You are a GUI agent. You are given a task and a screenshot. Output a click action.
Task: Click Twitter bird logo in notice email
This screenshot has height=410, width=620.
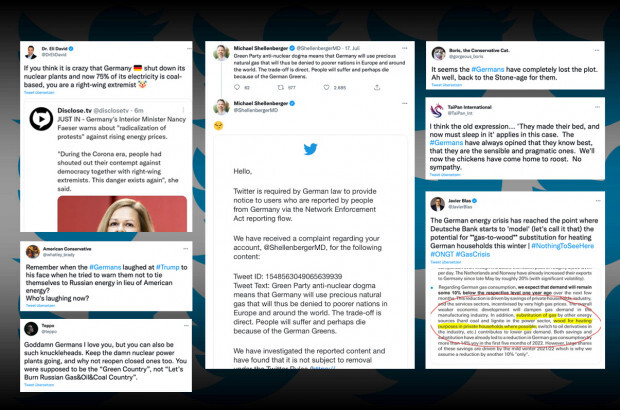click(x=310, y=149)
